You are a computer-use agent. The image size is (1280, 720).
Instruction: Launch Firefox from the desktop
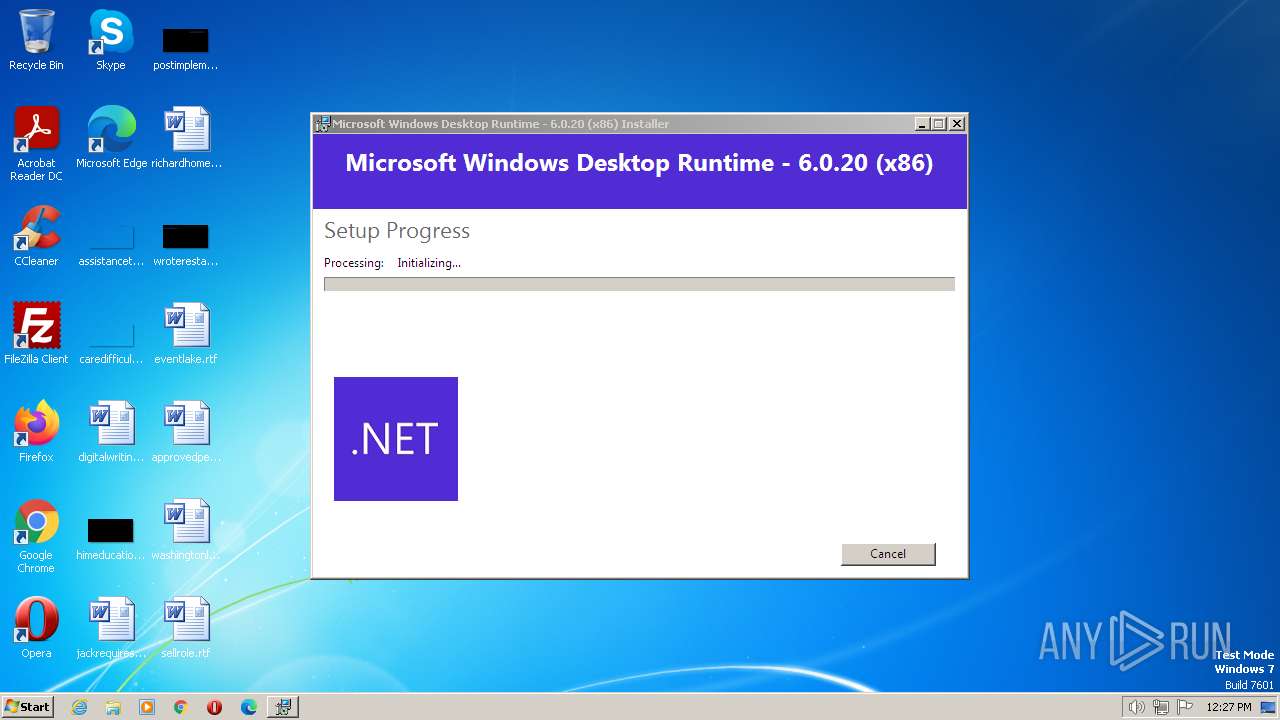coord(36,432)
